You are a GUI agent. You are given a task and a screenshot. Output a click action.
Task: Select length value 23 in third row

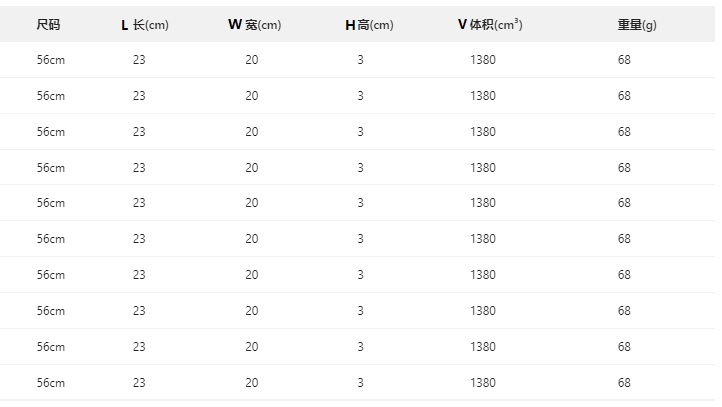coord(139,132)
